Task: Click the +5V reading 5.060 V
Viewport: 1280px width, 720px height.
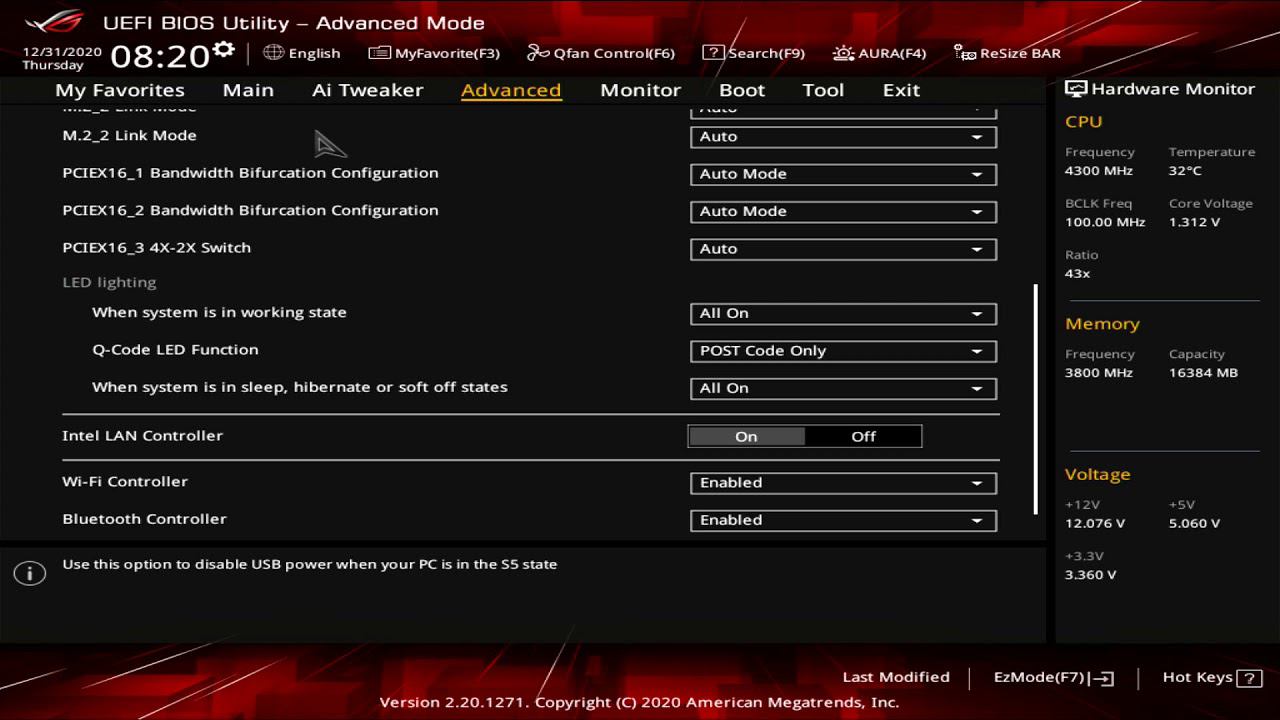Action: (x=1194, y=524)
